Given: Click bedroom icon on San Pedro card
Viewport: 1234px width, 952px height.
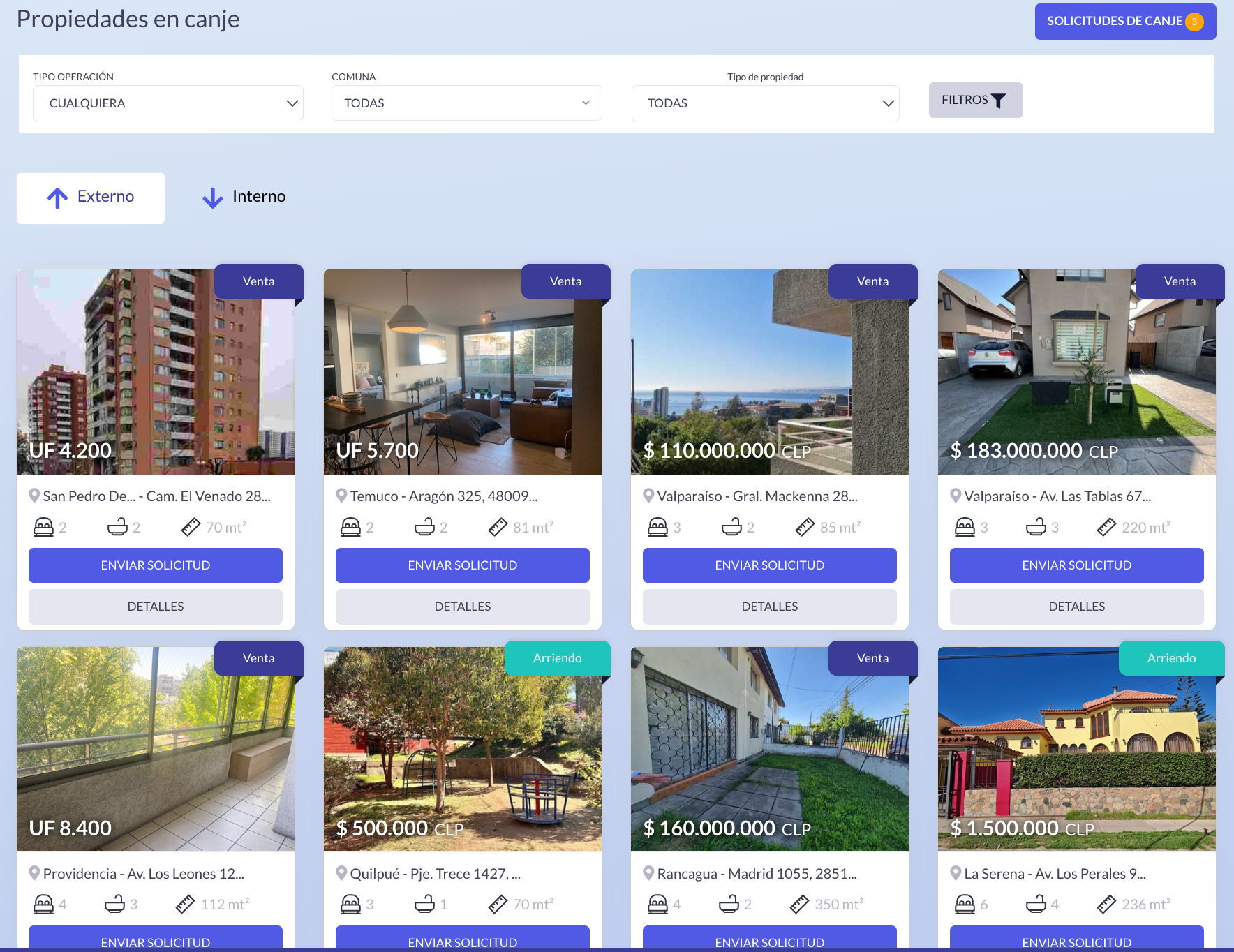Looking at the screenshot, I should point(43,527).
